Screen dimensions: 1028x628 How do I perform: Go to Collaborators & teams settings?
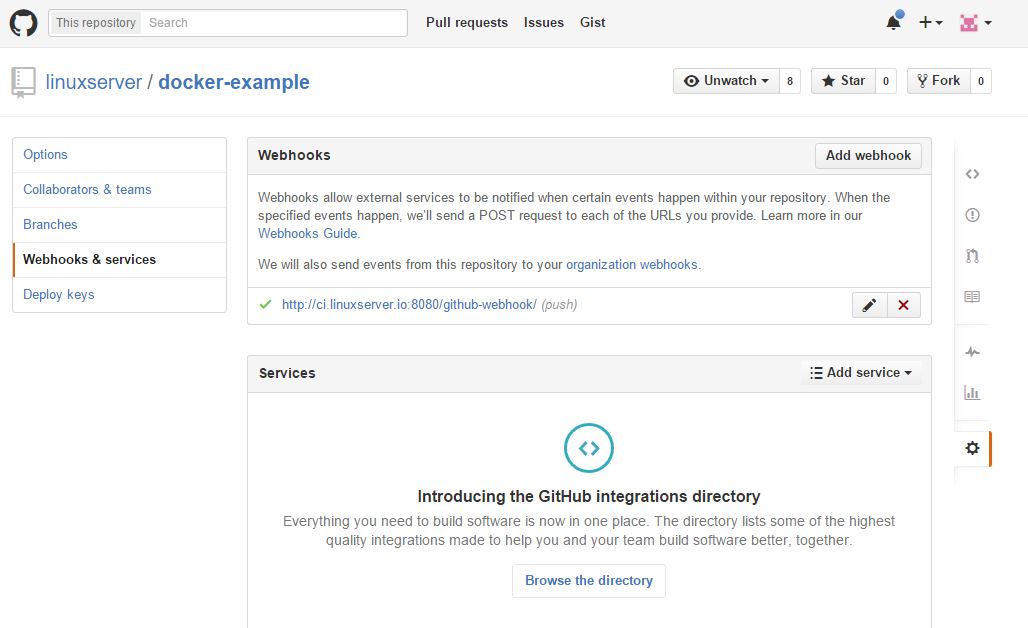pyautogui.click(x=87, y=189)
